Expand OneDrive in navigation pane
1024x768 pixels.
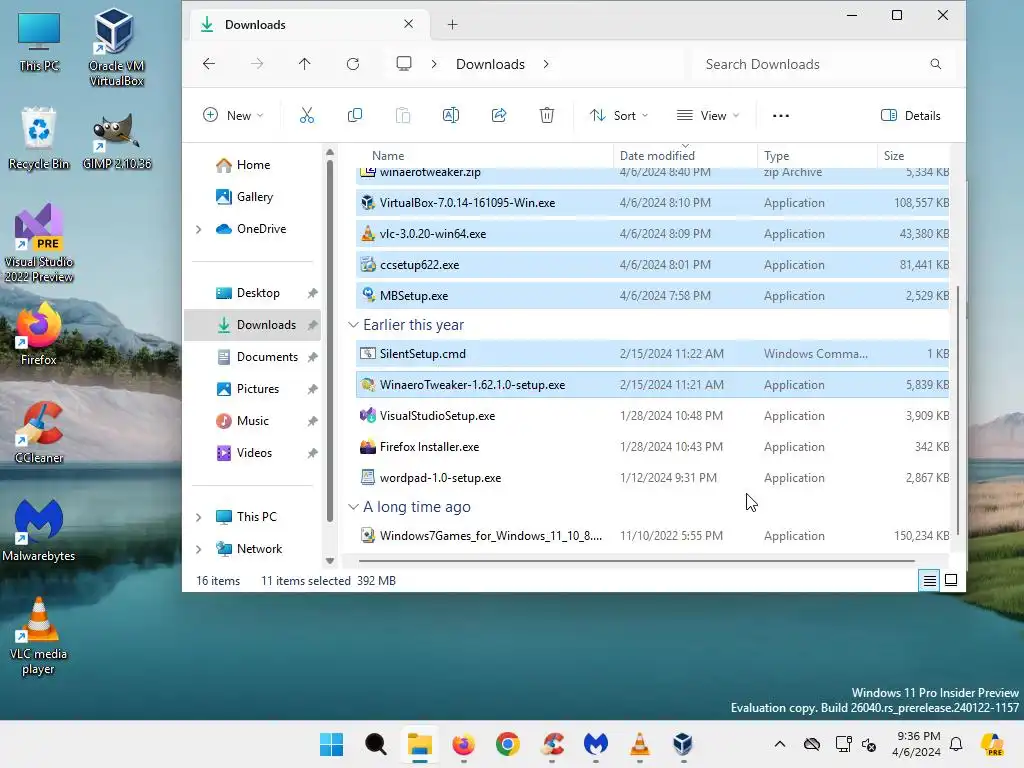(x=199, y=229)
